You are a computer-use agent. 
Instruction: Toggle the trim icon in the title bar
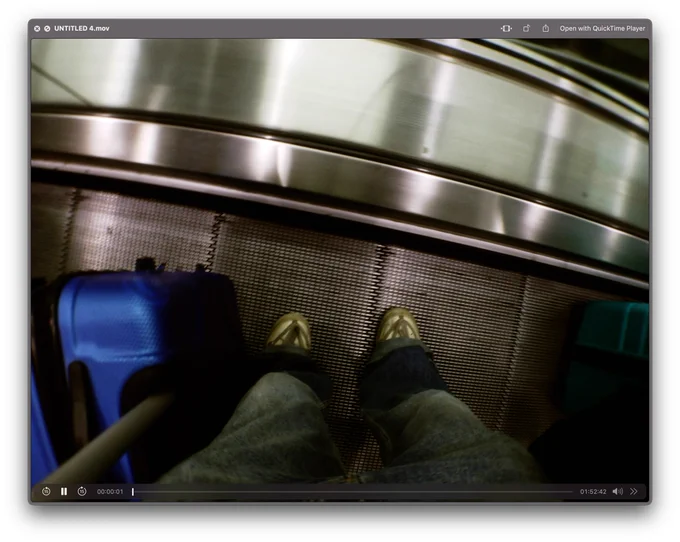[506, 29]
